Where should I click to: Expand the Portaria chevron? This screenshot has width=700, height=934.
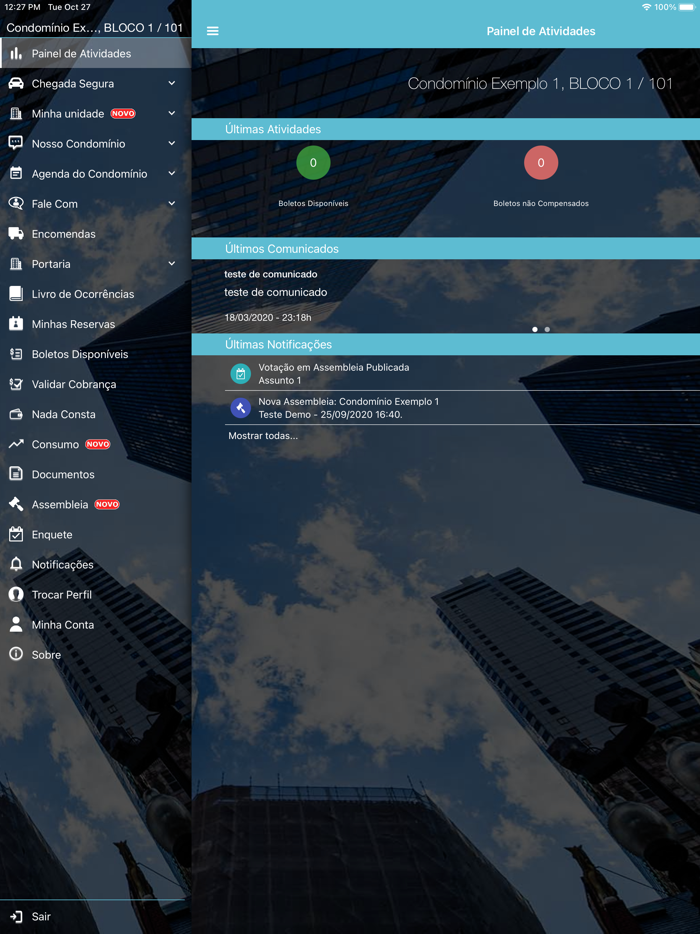click(x=172, y=264)
